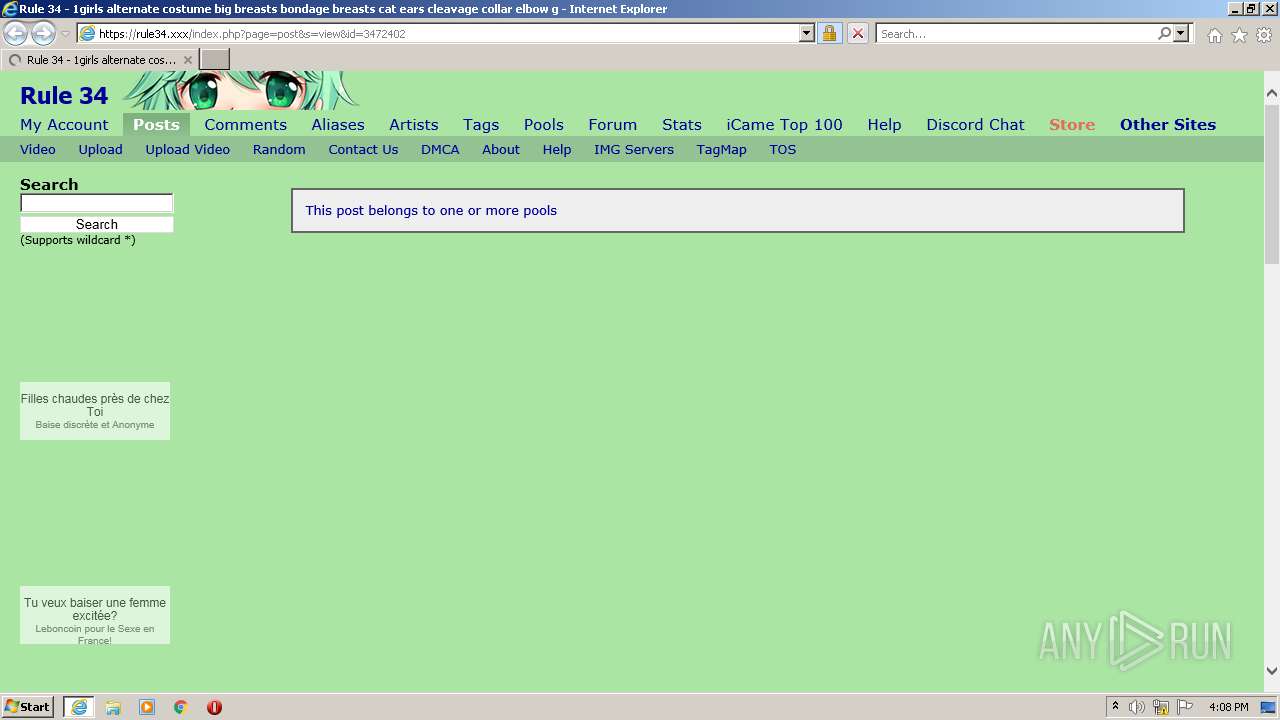
Task: Click the 4:08 PM system clock
Action: click(x=1228, y=707)
